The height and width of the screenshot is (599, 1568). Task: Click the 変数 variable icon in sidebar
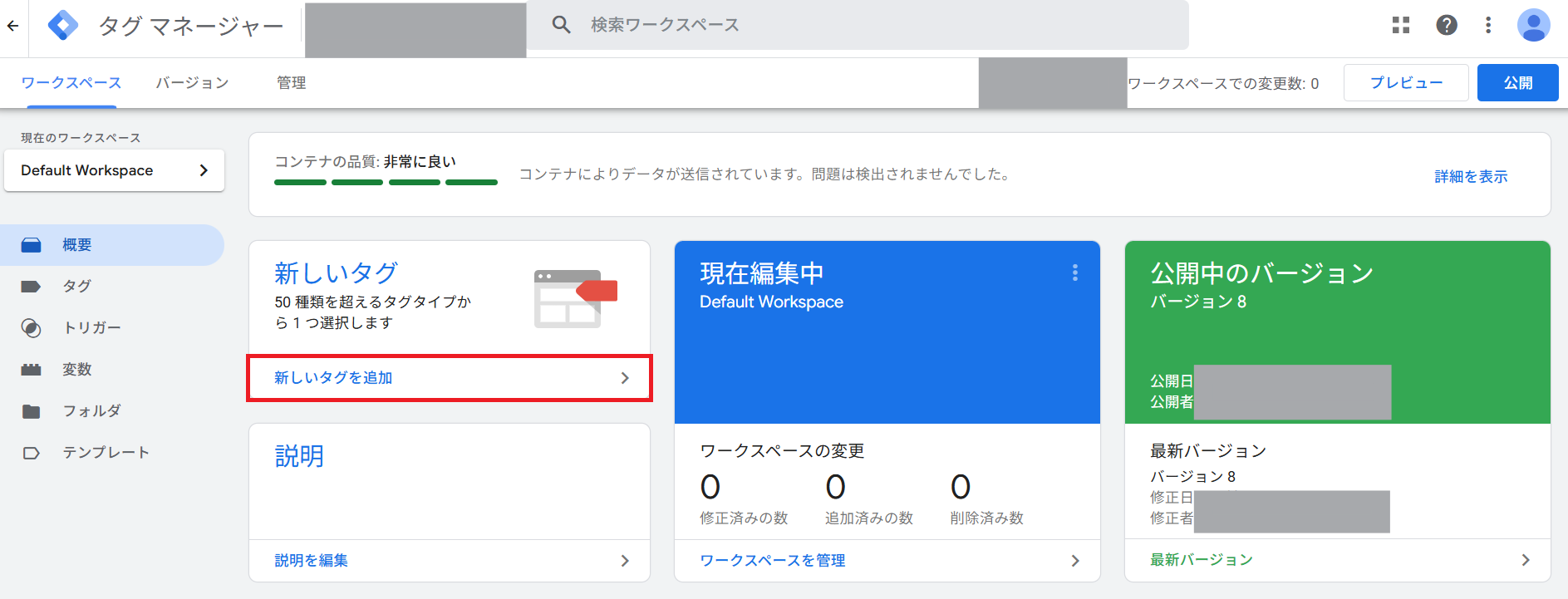point(31,370)
